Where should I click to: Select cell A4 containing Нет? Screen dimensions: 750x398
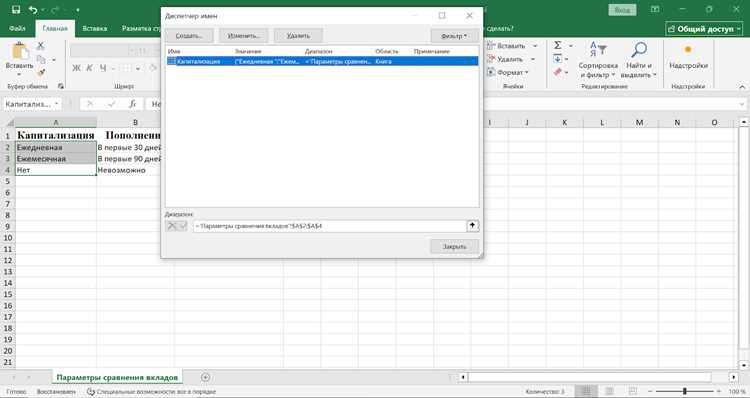click(55, 170)
